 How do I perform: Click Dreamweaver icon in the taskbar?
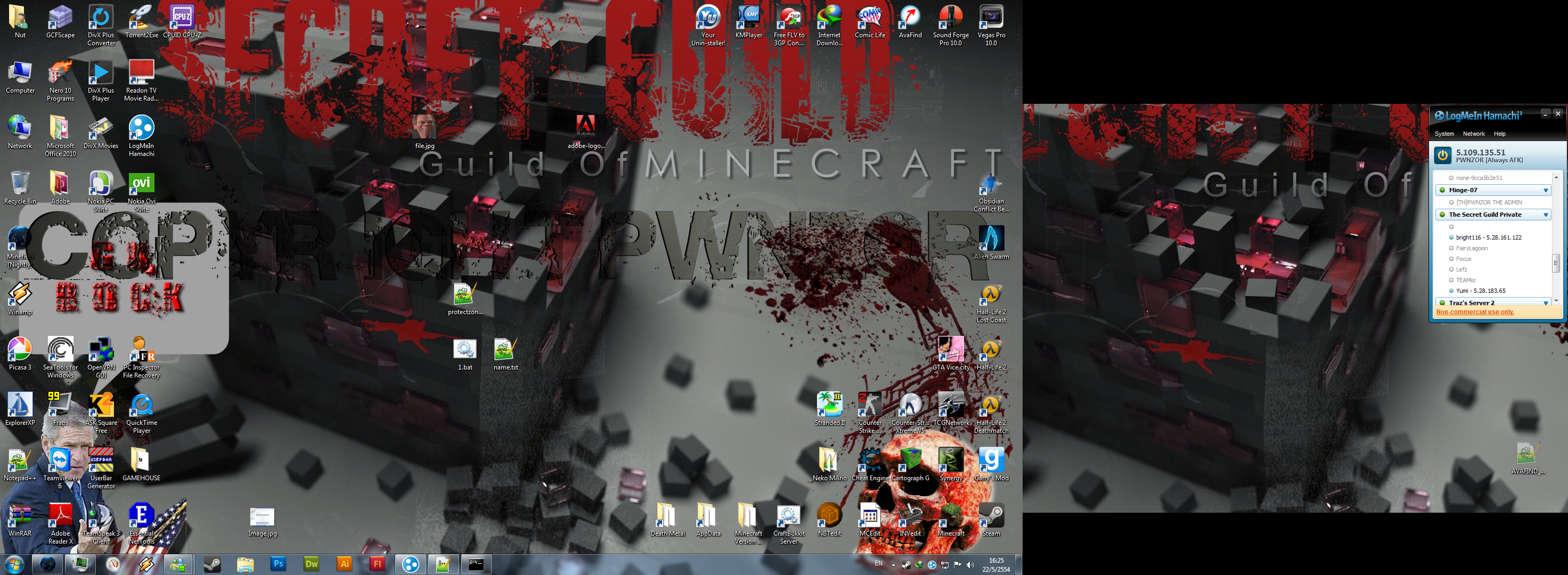(311, 564)
